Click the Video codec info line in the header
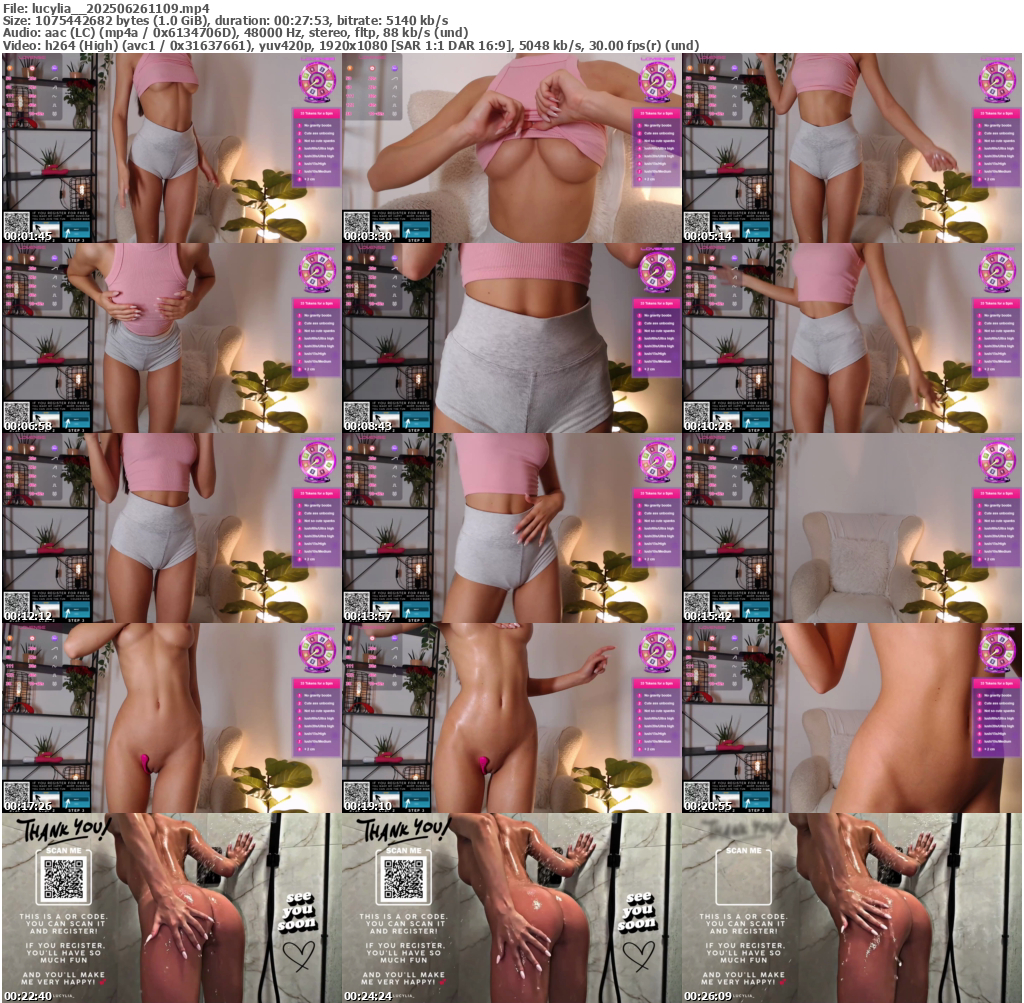Viewport: 1024px width, 1003px height. pyautogui.click(x=350, y=45)
